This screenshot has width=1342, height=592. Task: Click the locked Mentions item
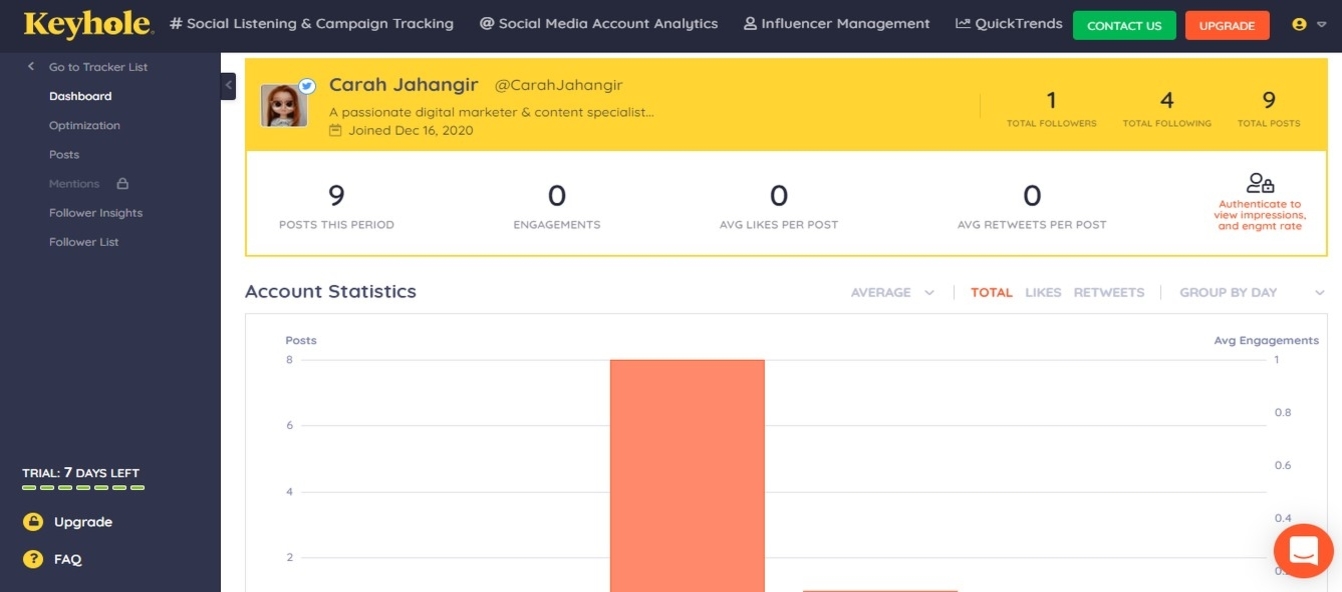74,184
